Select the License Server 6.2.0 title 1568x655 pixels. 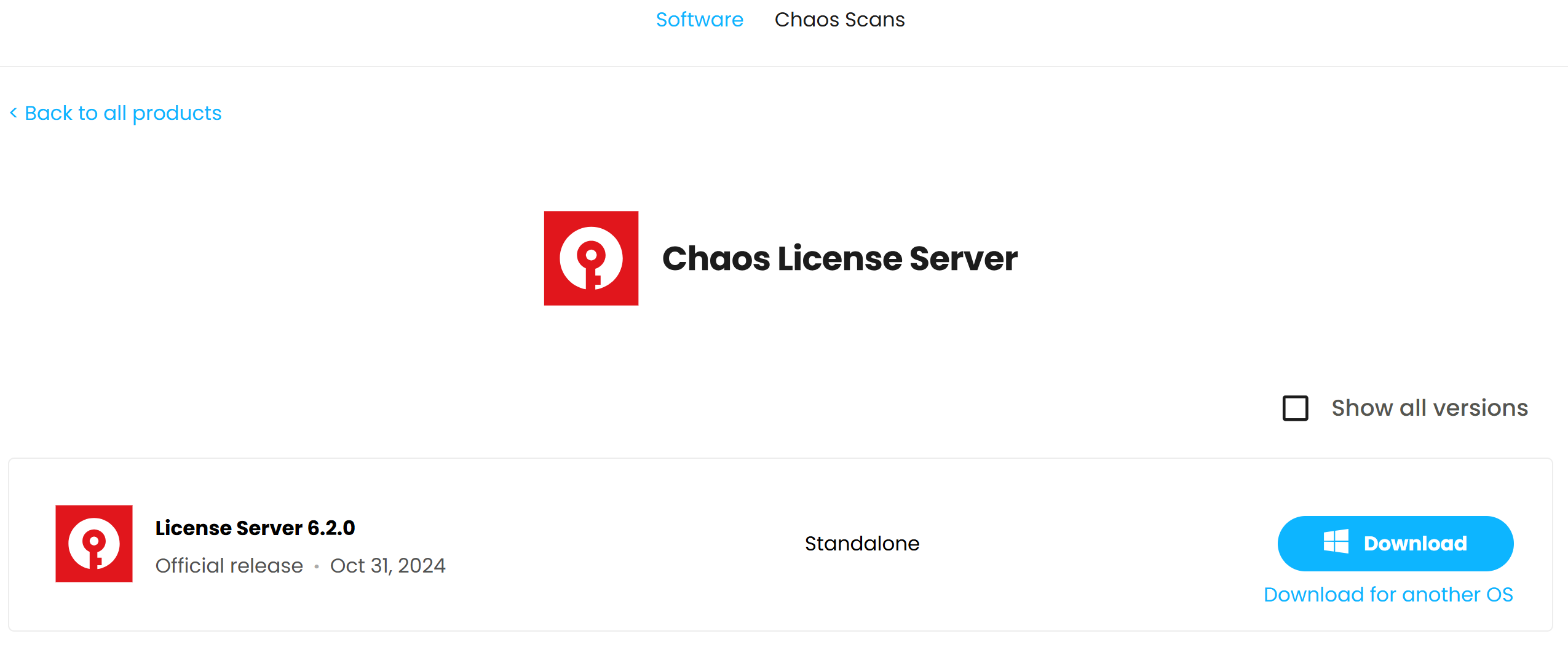255,528
